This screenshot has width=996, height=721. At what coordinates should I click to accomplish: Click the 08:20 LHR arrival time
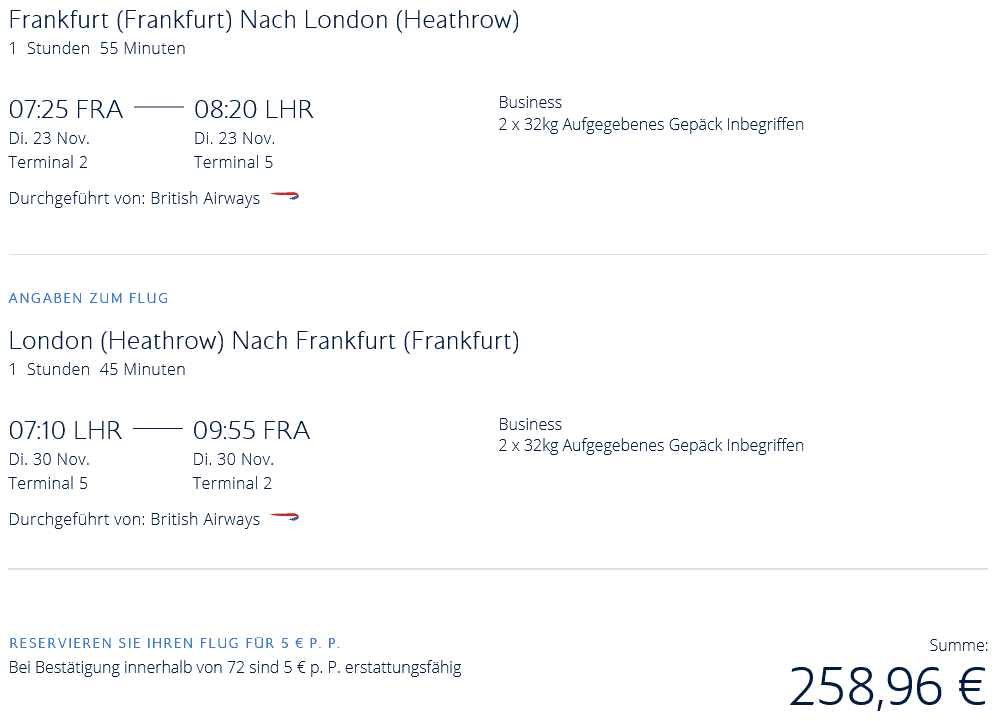click(254, 110)
